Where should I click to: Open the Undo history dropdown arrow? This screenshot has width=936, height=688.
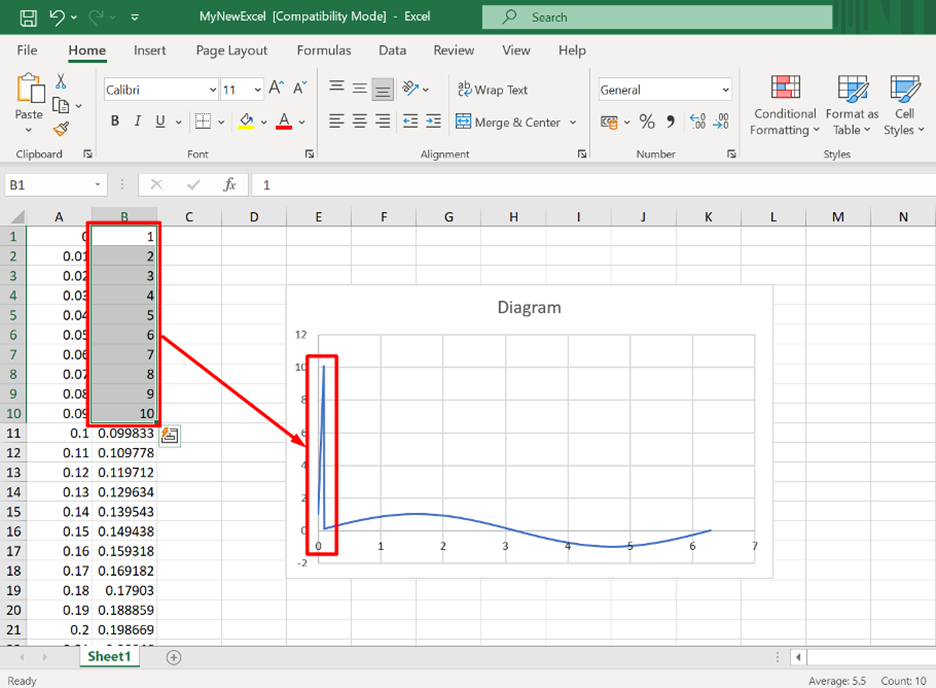pos(74,17)
